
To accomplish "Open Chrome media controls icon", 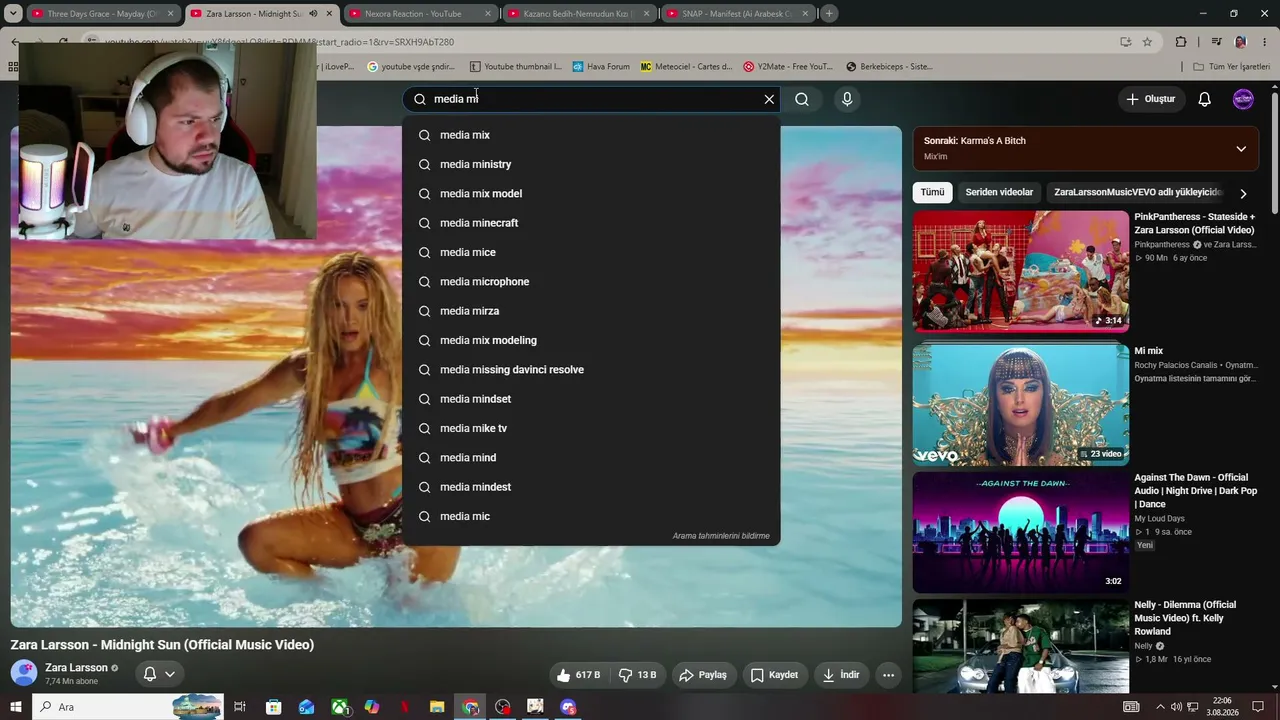I will (x=1216, y=42).
